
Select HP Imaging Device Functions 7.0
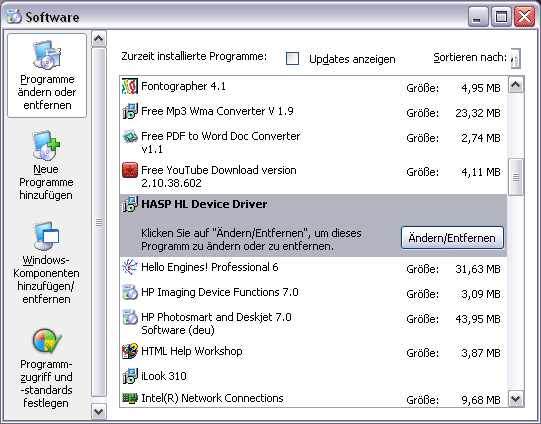point(220,292)
